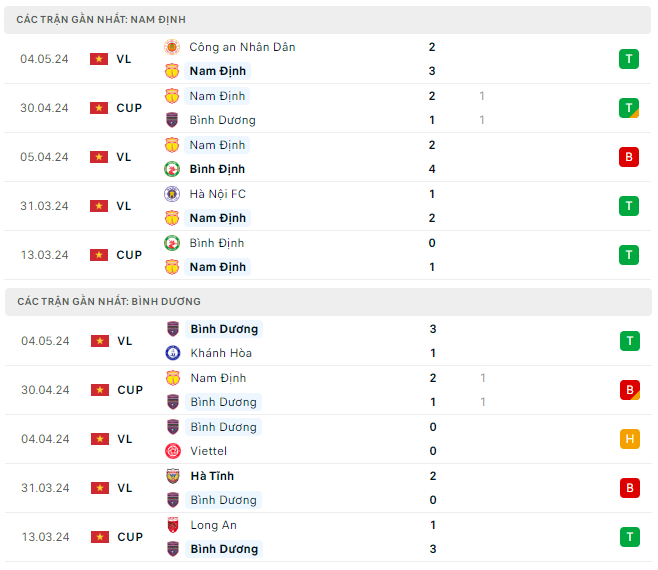The height and width of the screenshot is (570, 658).
Task: Click the orange H draw badge
Action: (x=629, y=439)
